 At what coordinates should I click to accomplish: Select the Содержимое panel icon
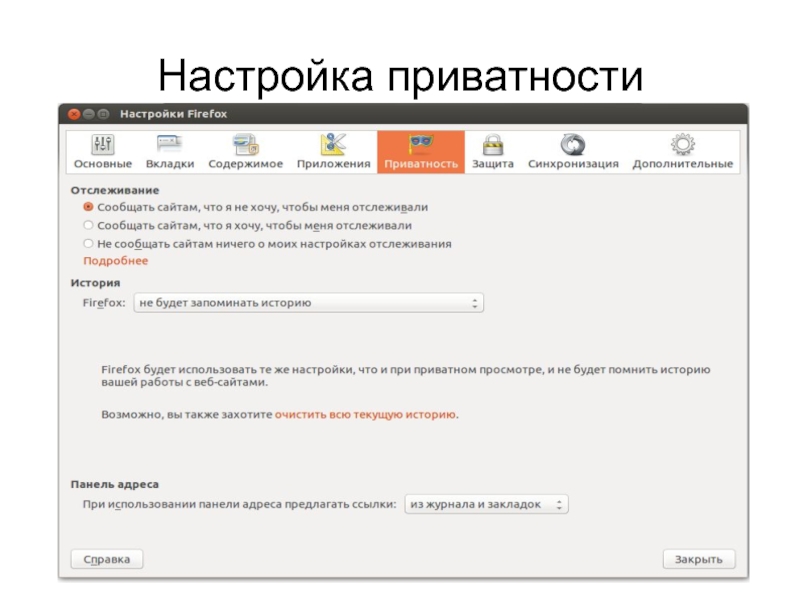pos(245,144)
